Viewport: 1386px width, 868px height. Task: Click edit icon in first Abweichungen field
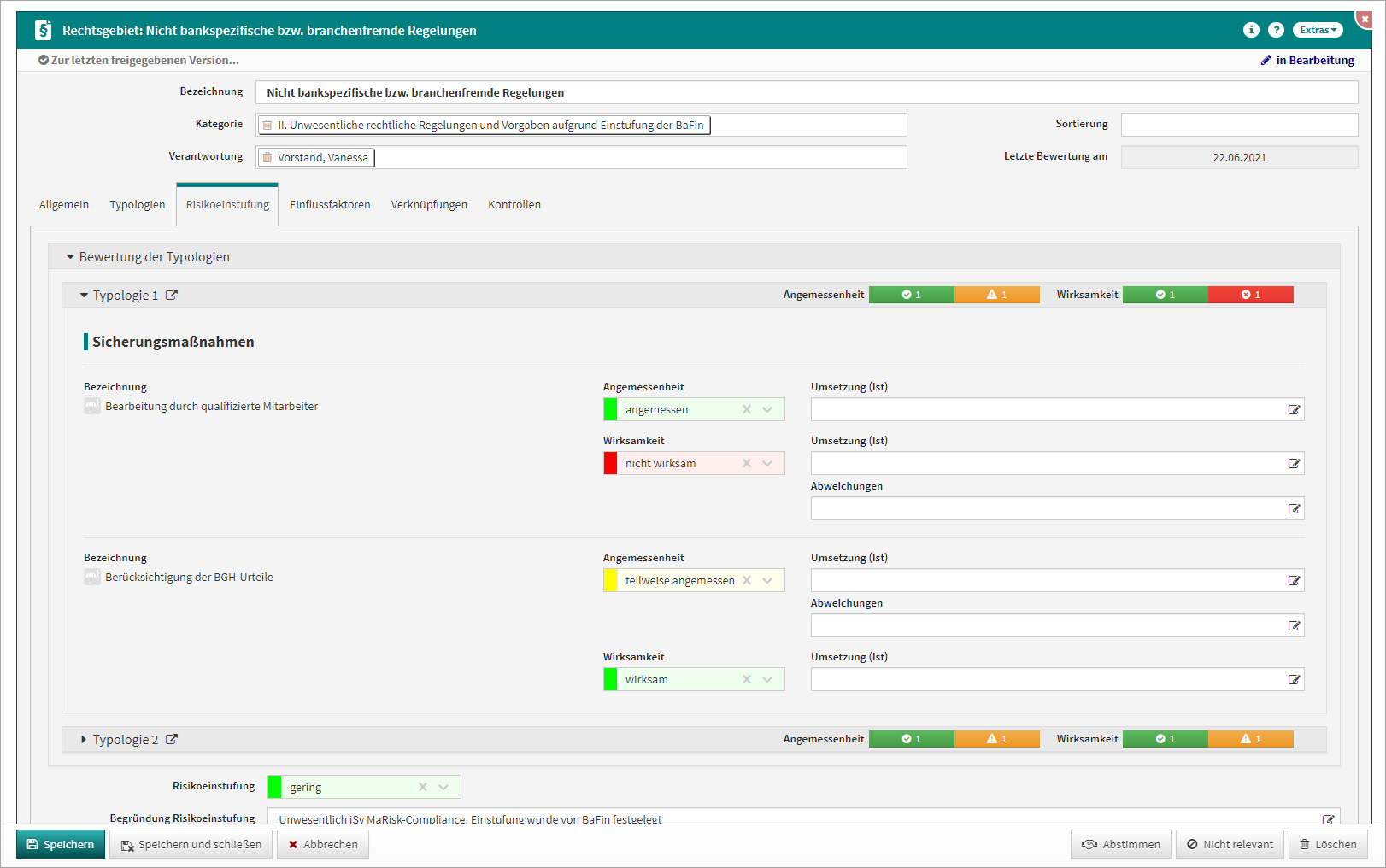pyautogui.click(x=1294, y=509)
